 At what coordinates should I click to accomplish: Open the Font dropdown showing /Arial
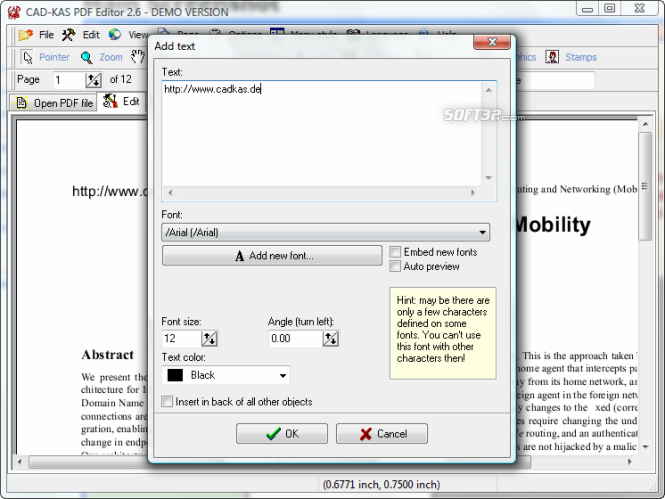click(325, 232)
